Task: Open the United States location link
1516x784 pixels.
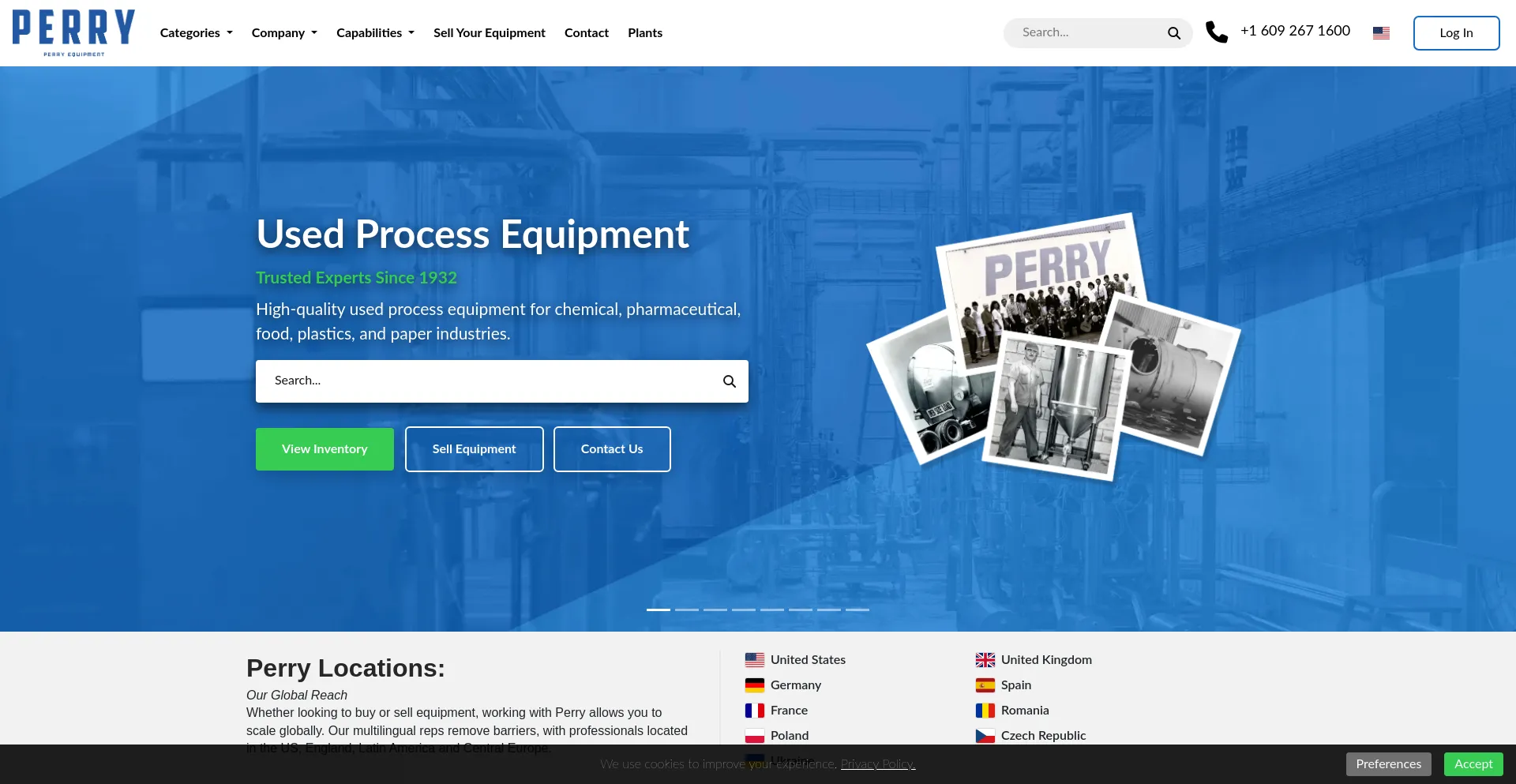Action: [808, 660]
